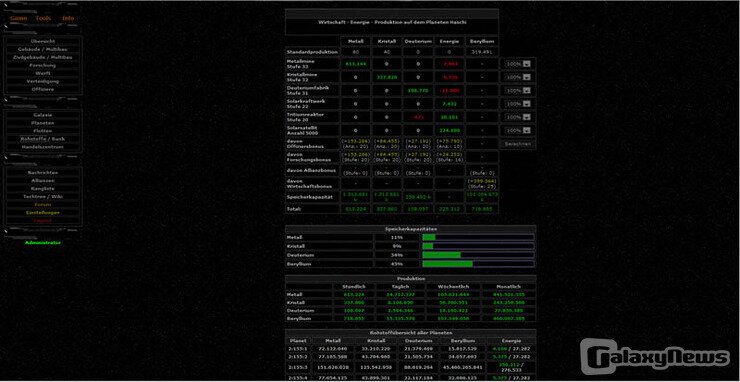Open the Werft page
The image size is (740, 382).
click(43, 73)
